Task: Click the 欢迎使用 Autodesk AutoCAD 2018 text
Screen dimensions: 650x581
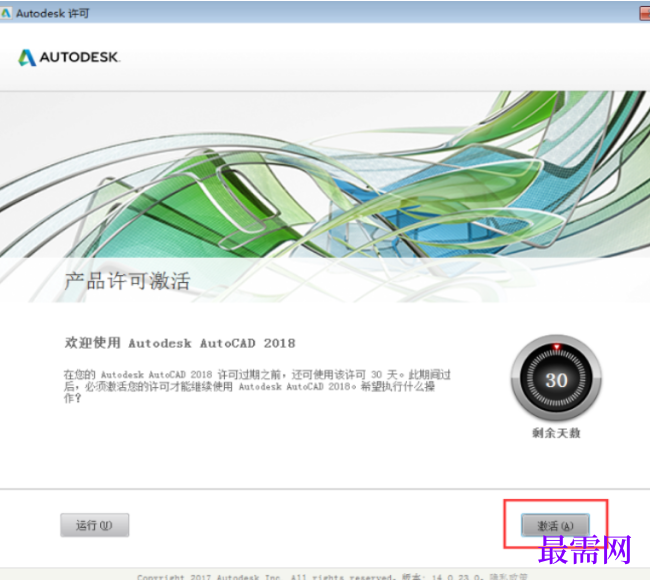Action: [180, 343]
